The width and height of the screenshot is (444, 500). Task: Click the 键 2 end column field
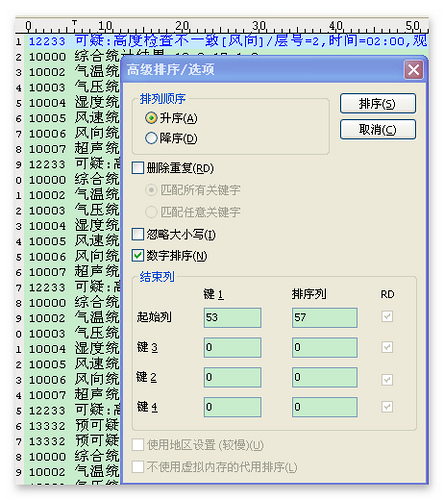click(x=325, y=377)
